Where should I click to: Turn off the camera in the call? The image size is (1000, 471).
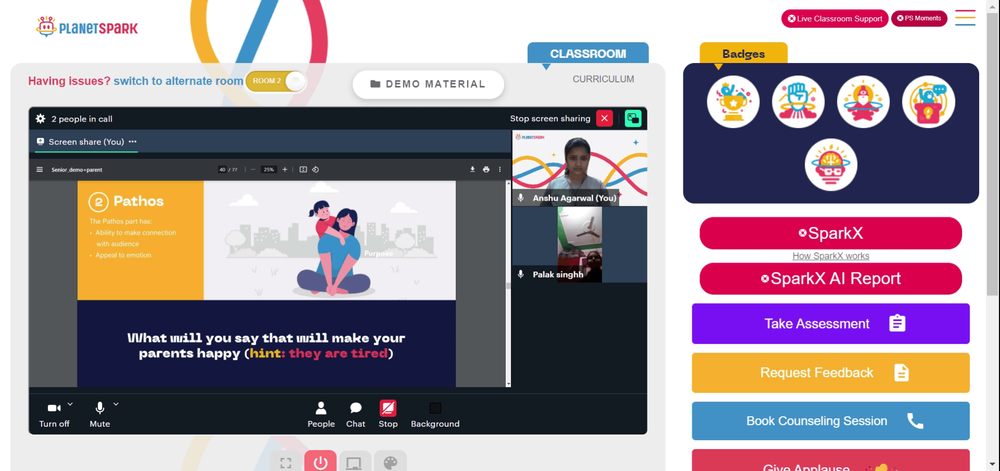tap(54, 414)
